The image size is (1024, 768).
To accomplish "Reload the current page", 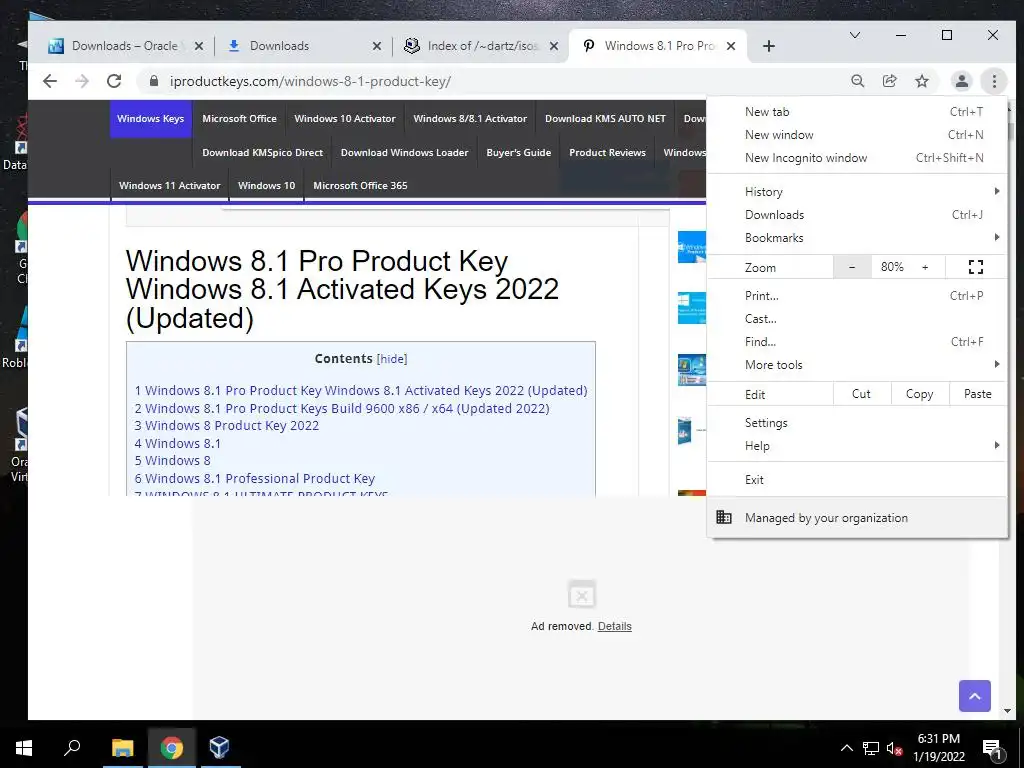I will tap(114, 81).
